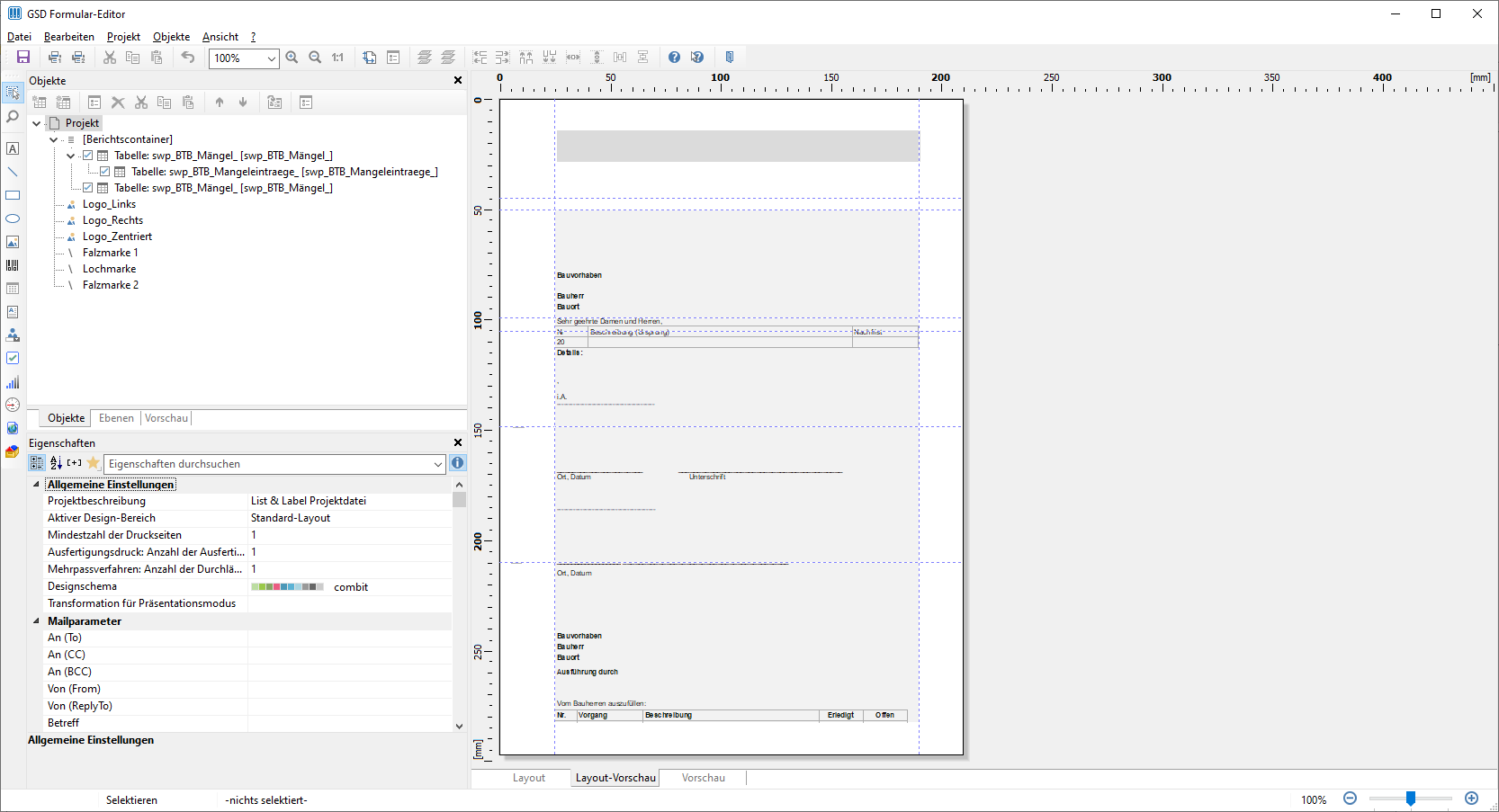Click the Zoom out magnifier icon
The width and height of the screenshot is (1499, 812).
coord(315,57)
